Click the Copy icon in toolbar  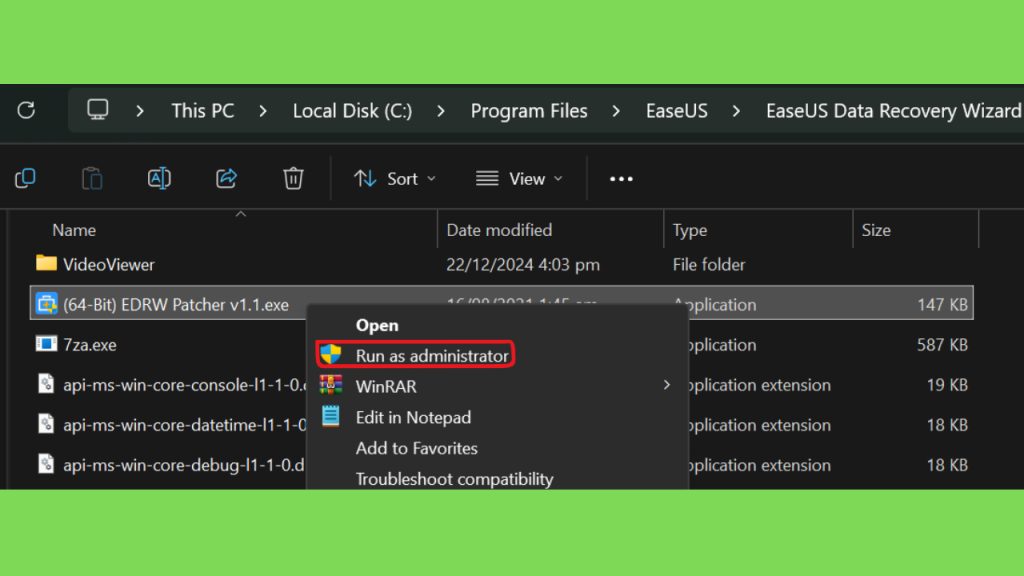(x=25, y=178)
